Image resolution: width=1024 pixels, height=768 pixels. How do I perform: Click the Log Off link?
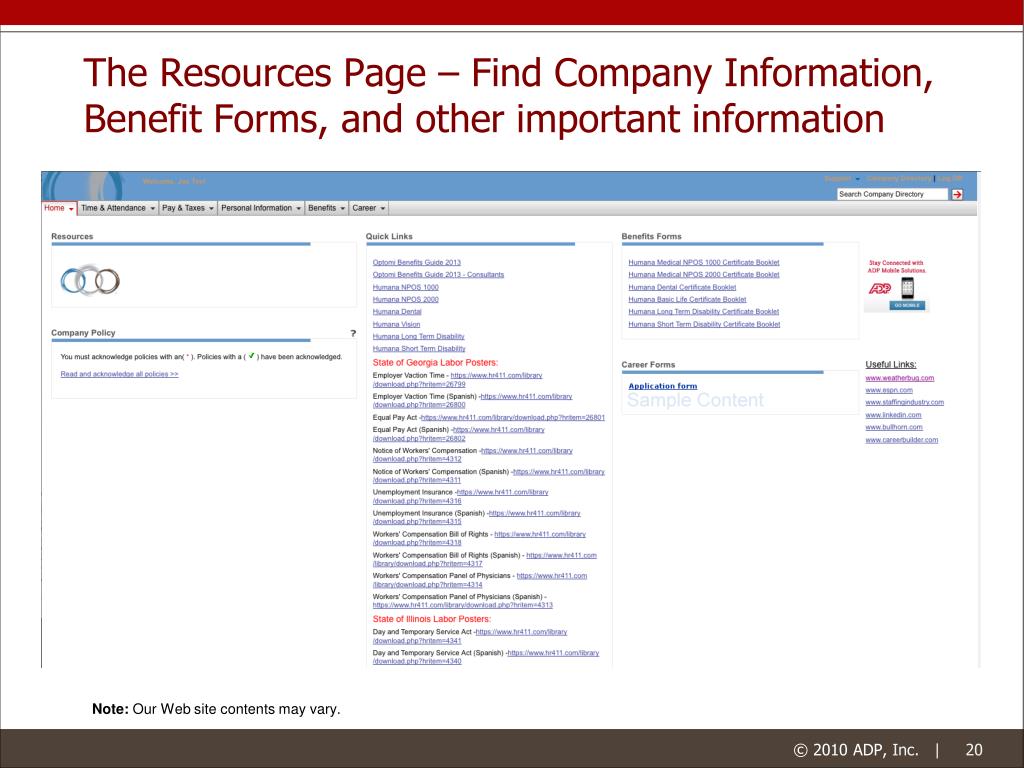951,179
